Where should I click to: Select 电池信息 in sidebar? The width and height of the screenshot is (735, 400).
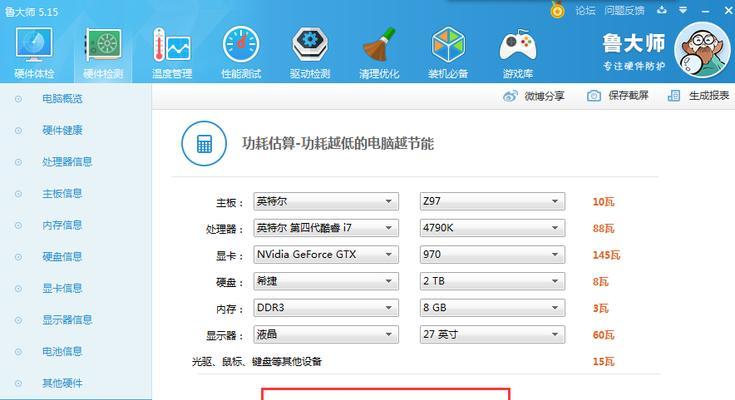point(62,351)
